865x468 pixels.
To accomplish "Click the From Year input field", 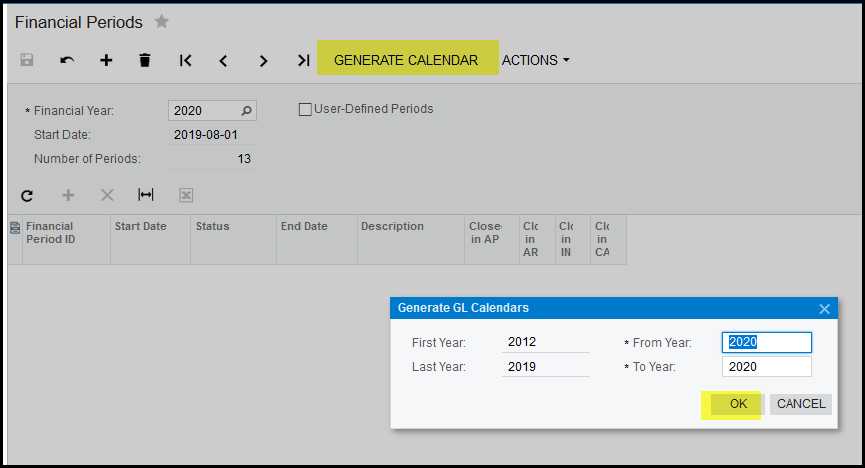I will tap(766, 342).
